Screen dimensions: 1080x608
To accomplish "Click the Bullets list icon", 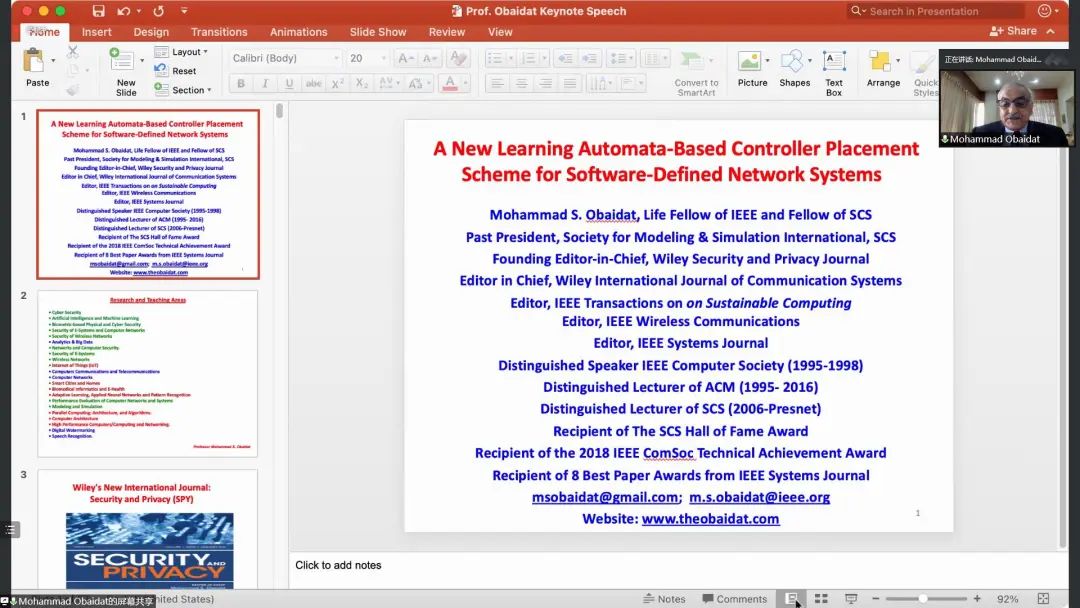I will [x=497, y=59].
